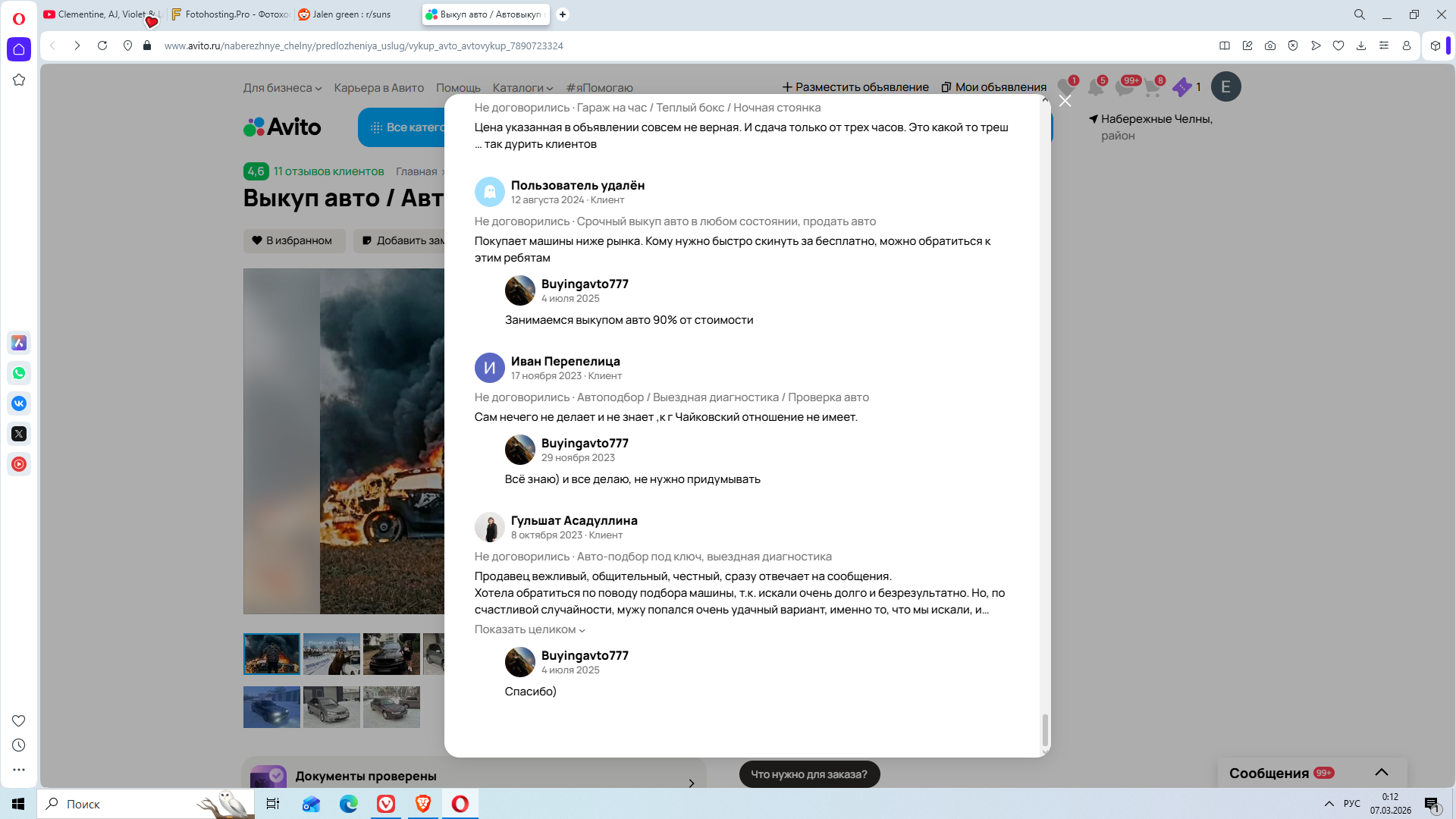Viewport: 1456px width, 819px height.
Task: Open WhatsApp in Opera sidebar
Action: coord(19,373)
